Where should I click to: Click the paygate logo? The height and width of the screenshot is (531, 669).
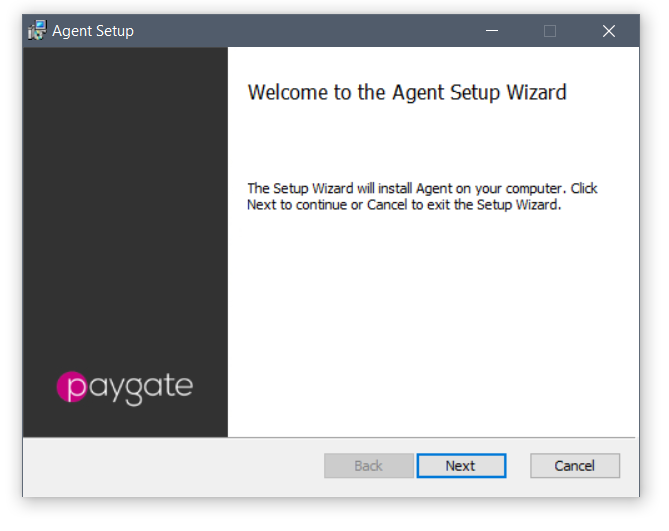tap(125, 388)
